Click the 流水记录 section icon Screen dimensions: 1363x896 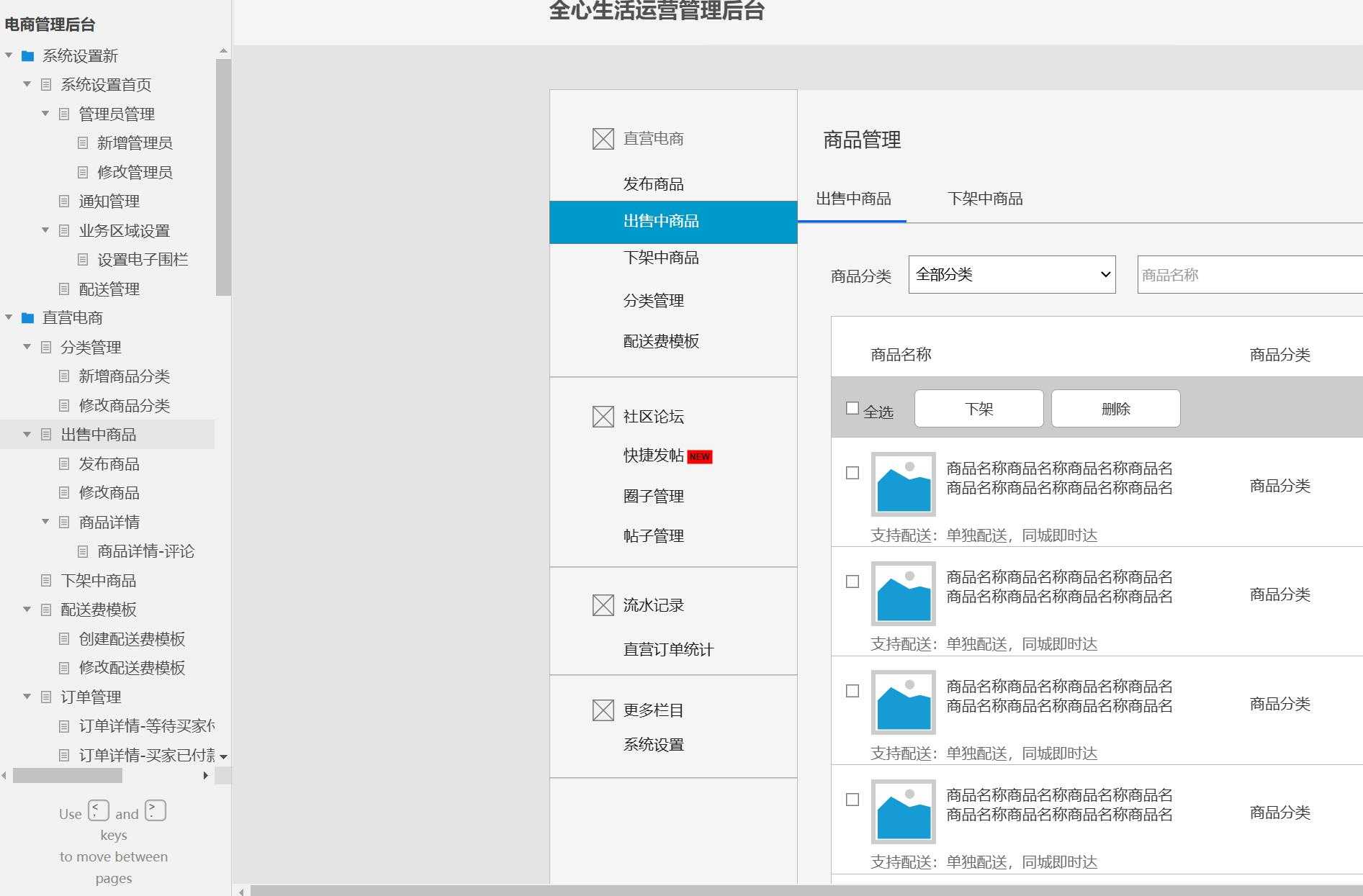point(602,605)
